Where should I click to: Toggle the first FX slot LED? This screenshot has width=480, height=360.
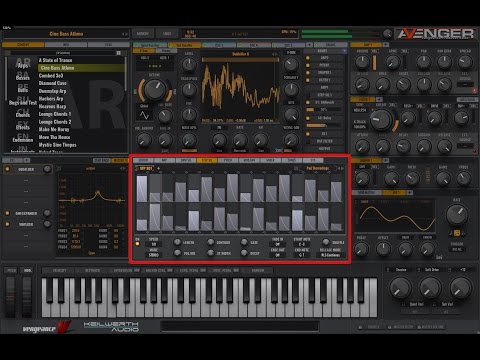7,169
